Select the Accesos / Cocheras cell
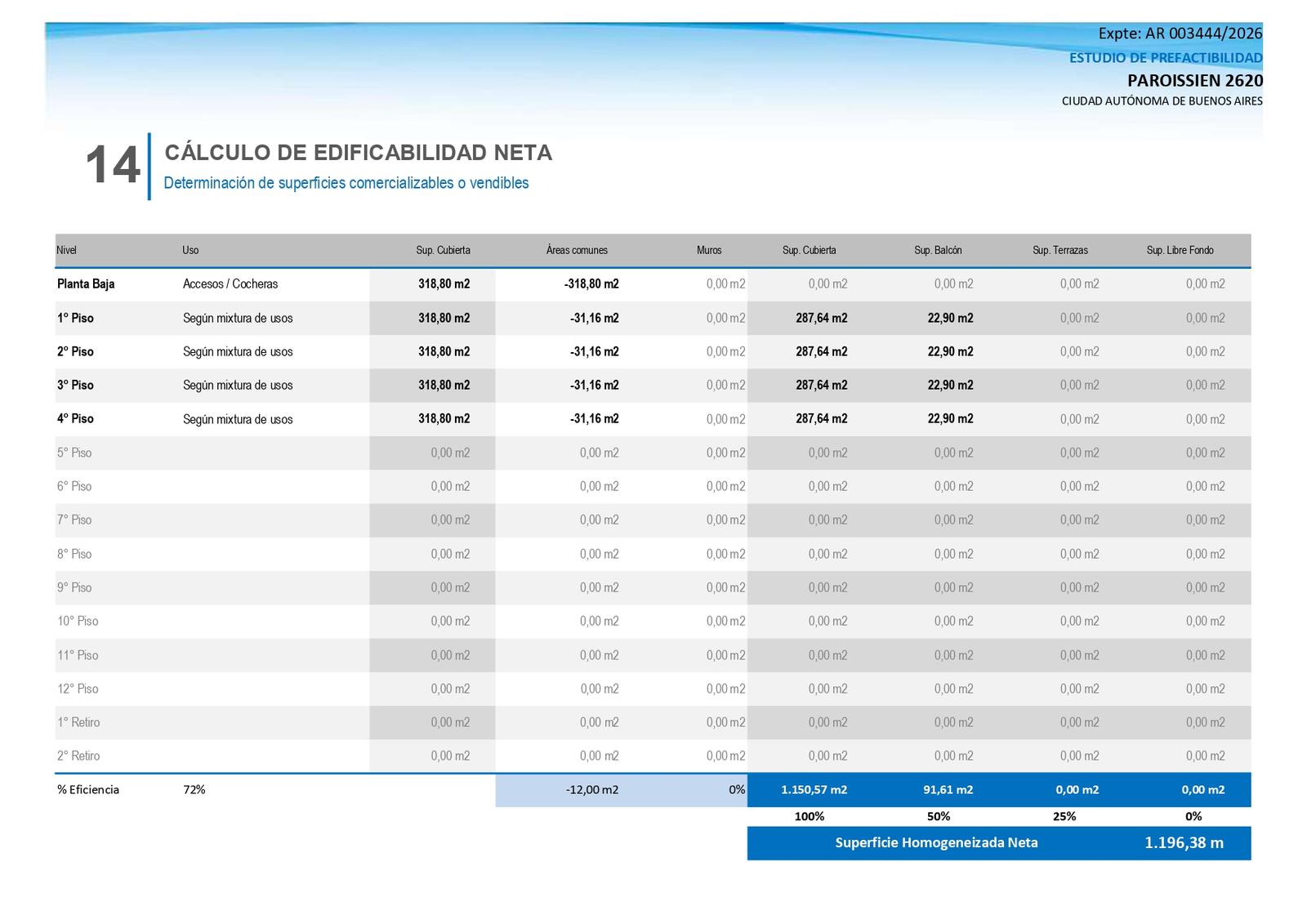This screenshot has height=924, width=1307. [x=230, y=284]
